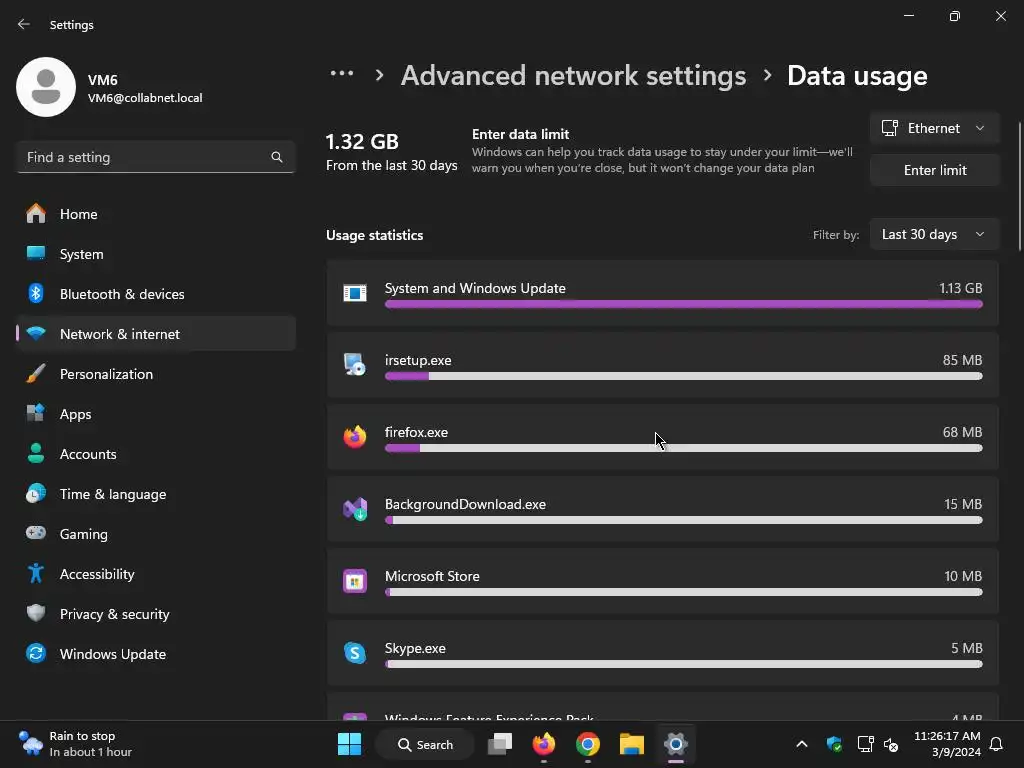Click the irsetup.exe usage bar
This screenshot has height=768, width=1024.
683,376
